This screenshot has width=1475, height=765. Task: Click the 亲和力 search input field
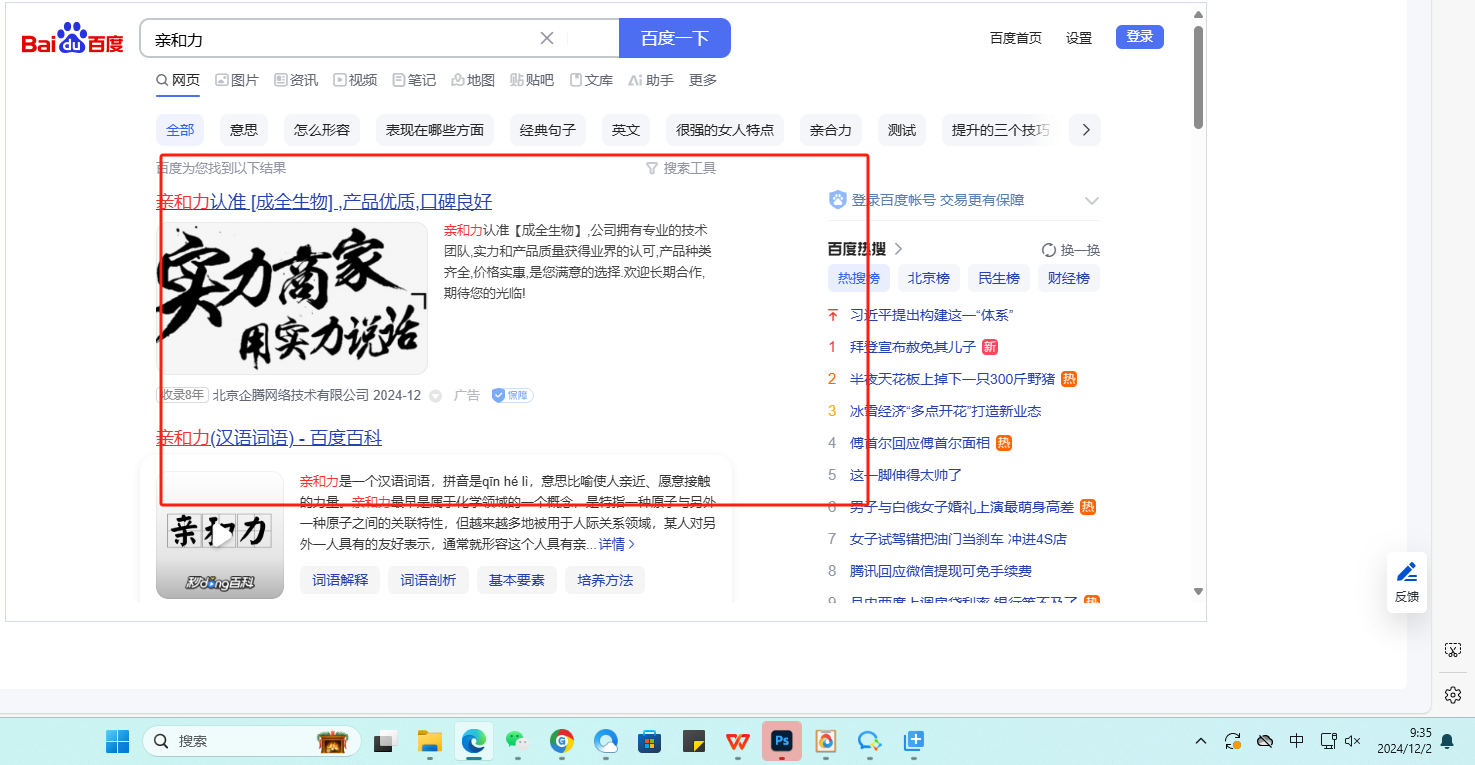pyautogui.click(x=340, y=39)
